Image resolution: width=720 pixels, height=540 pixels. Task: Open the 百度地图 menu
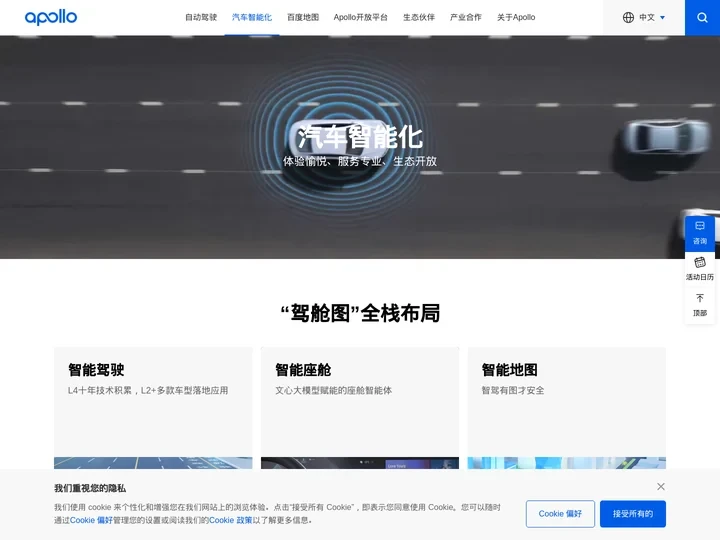pos(303,17)
